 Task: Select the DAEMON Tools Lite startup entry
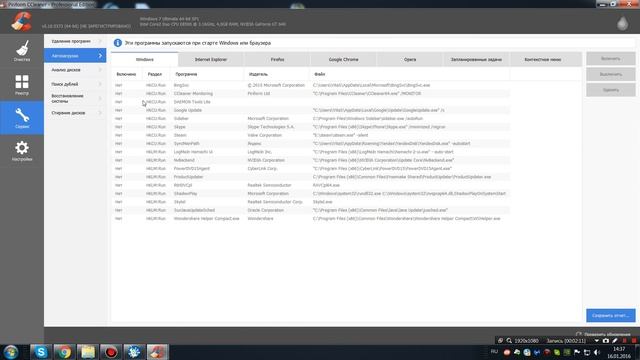tap(311, 102)
